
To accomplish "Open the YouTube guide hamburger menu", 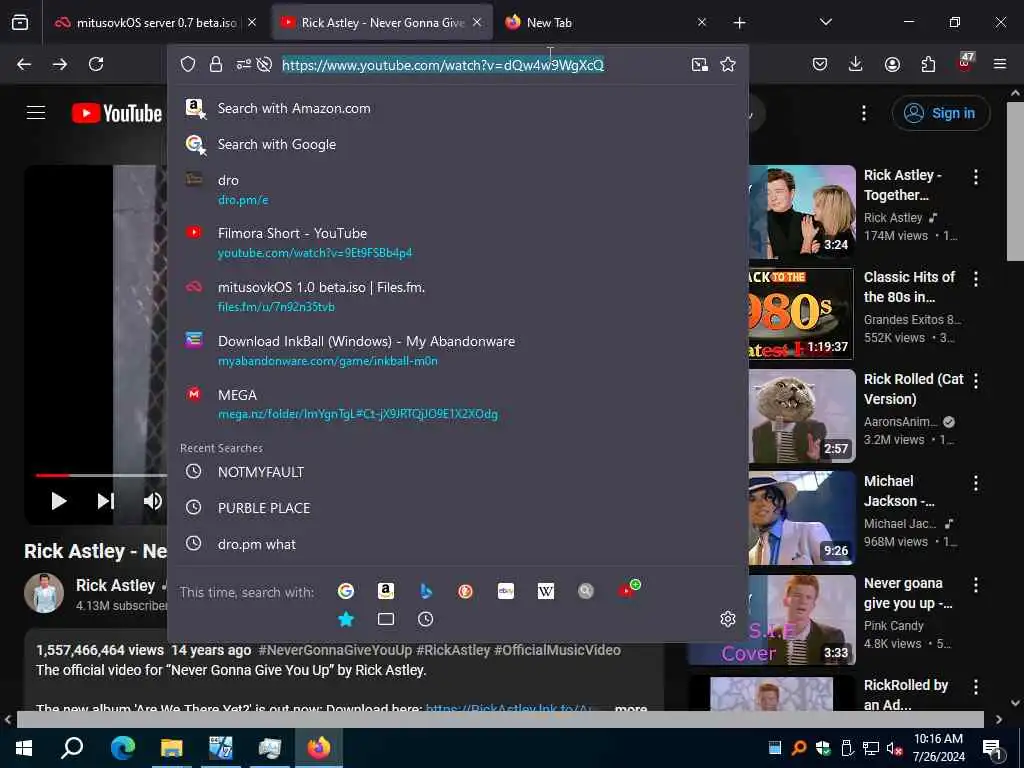I will click(36, 113).
